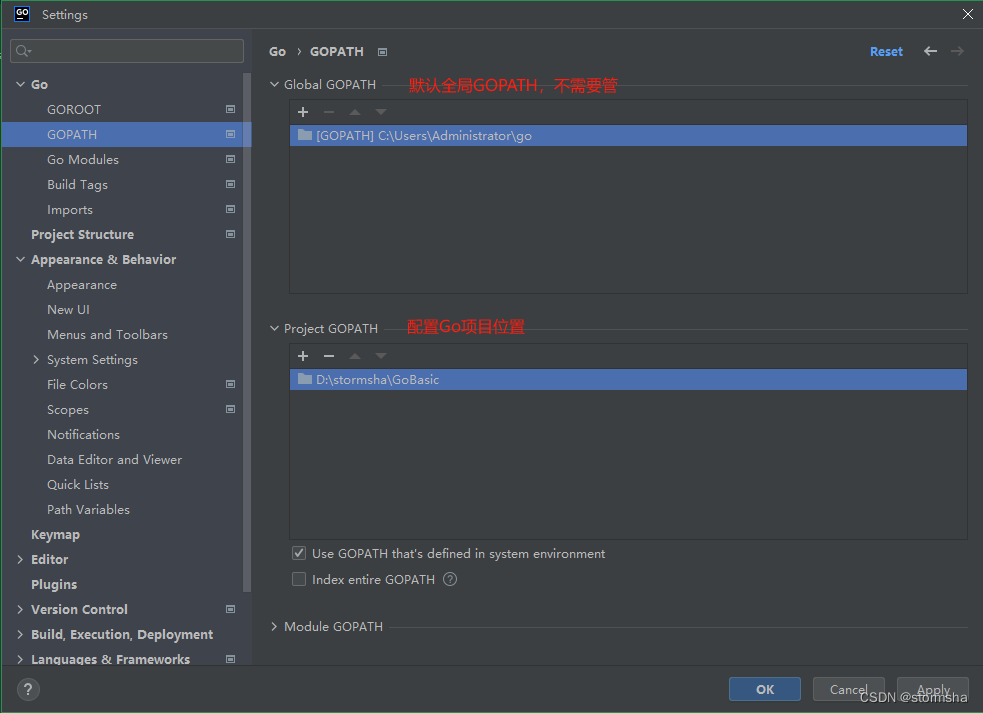983x713 pixels.
Task: Click the OK button
Action: pyautogui.click(x=765, y=689)
